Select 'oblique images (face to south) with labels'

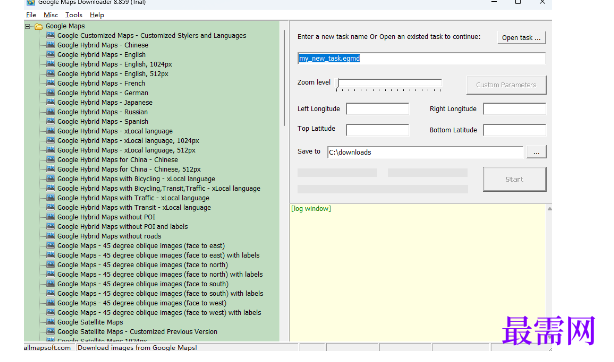(160, 293)
